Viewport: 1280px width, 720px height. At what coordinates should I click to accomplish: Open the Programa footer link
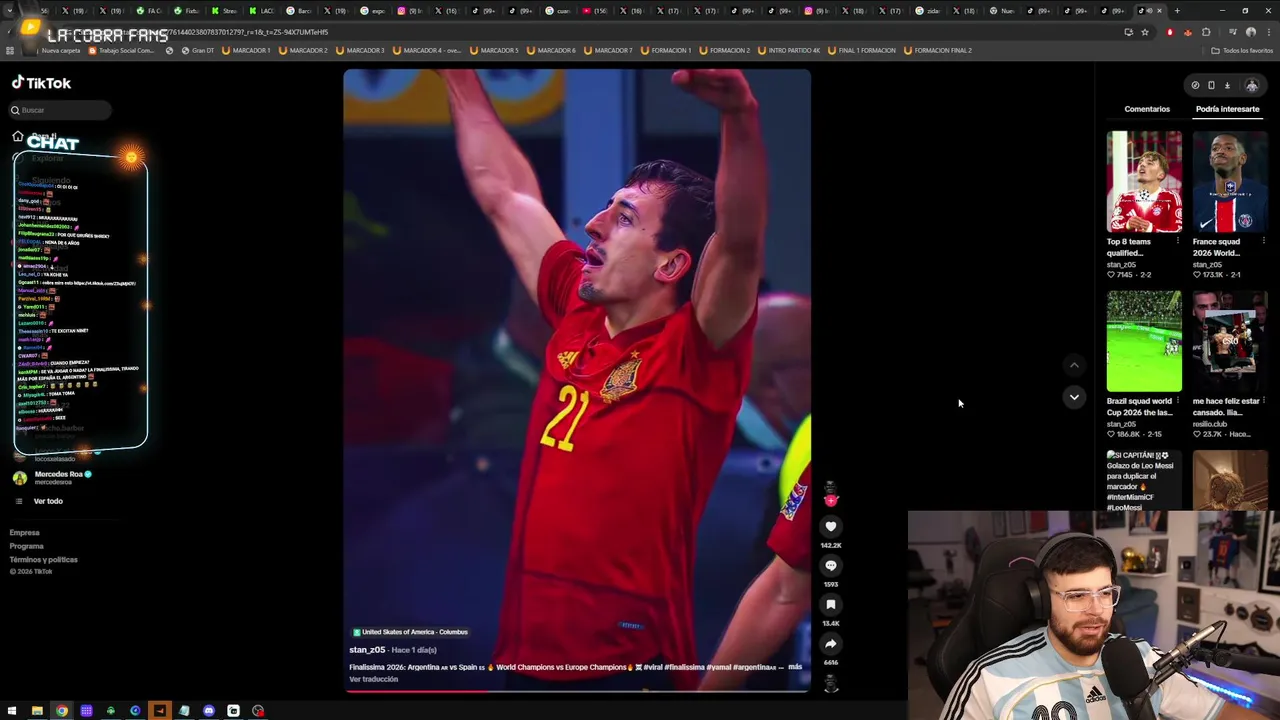coord(26,546)
